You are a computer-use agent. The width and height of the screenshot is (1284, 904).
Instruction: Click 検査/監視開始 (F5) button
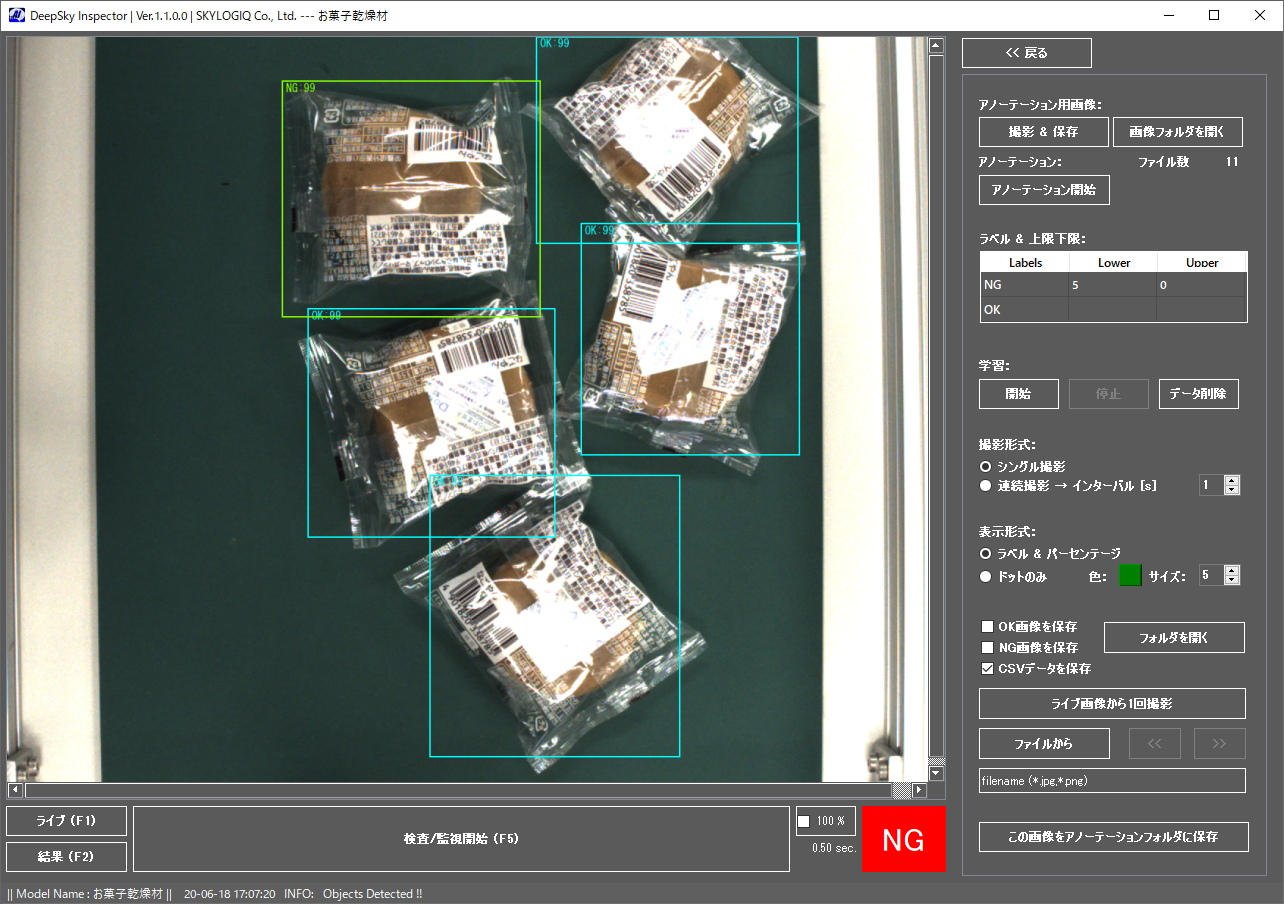click(x=461, y=838)
